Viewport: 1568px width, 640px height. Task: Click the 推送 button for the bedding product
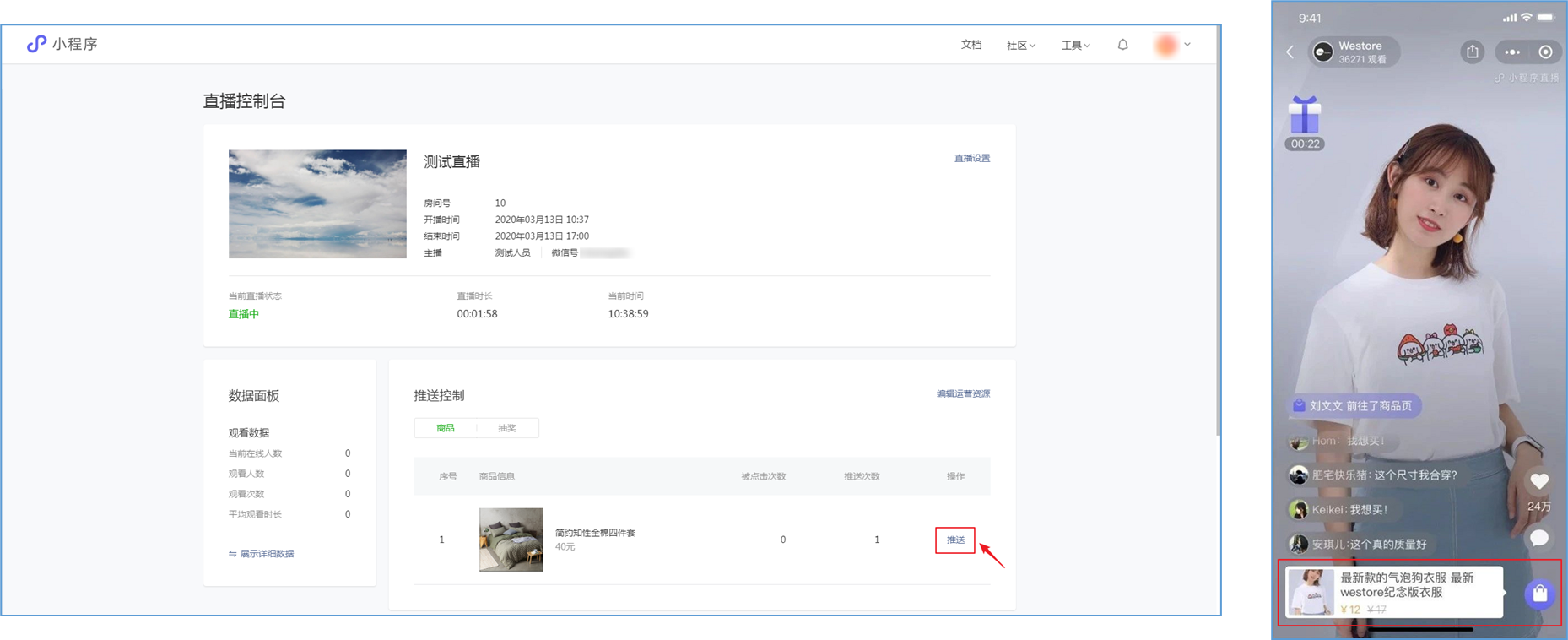coord(955,540)
